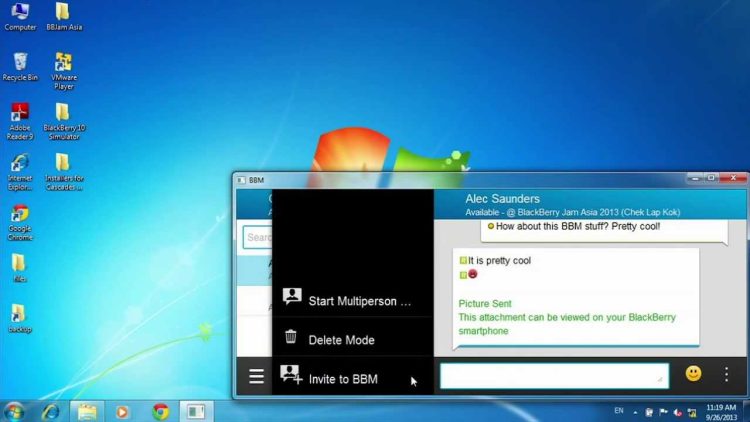Select the Adobe Reader 9 desktop icon
Image resolution: width=750 pixels, height=422 pixels.
coord(20,122)
